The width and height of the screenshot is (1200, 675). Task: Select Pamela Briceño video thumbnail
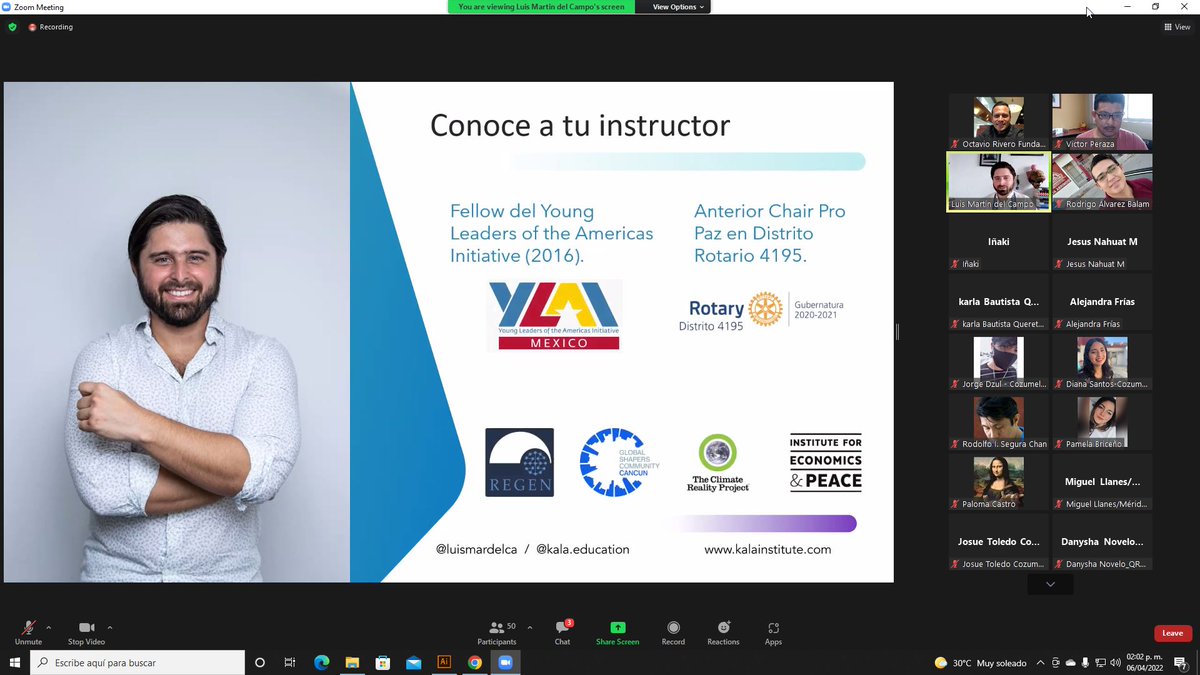point(1102,422)
